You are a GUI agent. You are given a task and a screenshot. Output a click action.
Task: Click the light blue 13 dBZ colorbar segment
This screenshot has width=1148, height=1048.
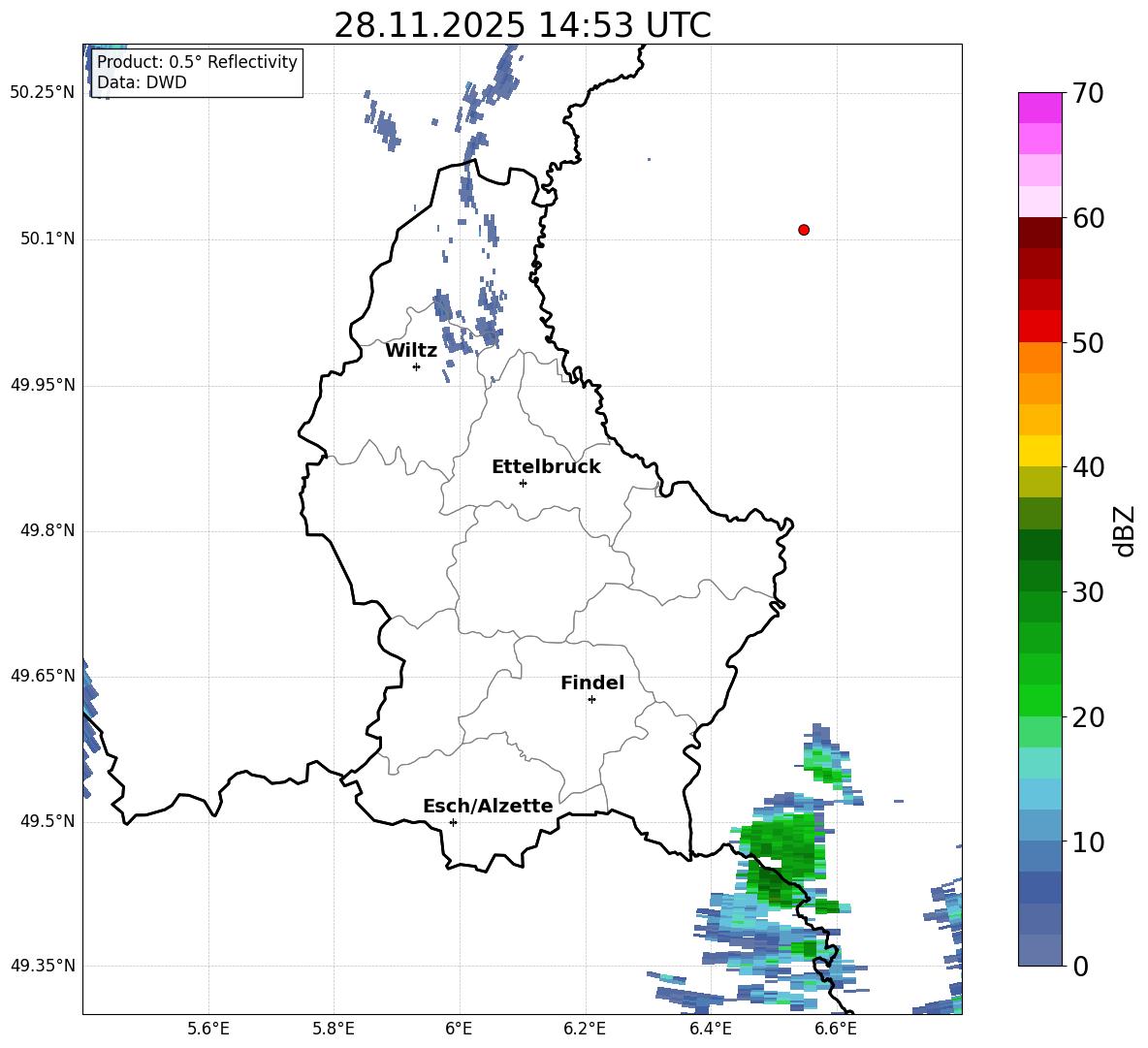pyautogui.click(x=1039, y=794)
